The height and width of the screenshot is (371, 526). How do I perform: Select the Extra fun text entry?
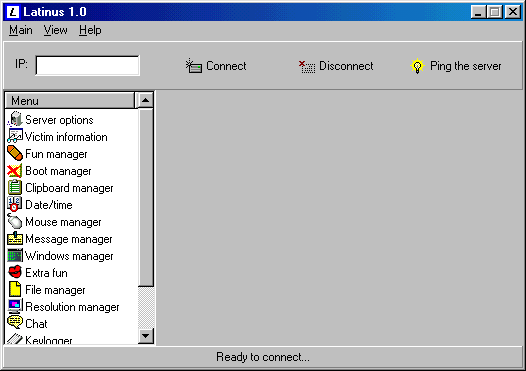(x=46, y=273)
